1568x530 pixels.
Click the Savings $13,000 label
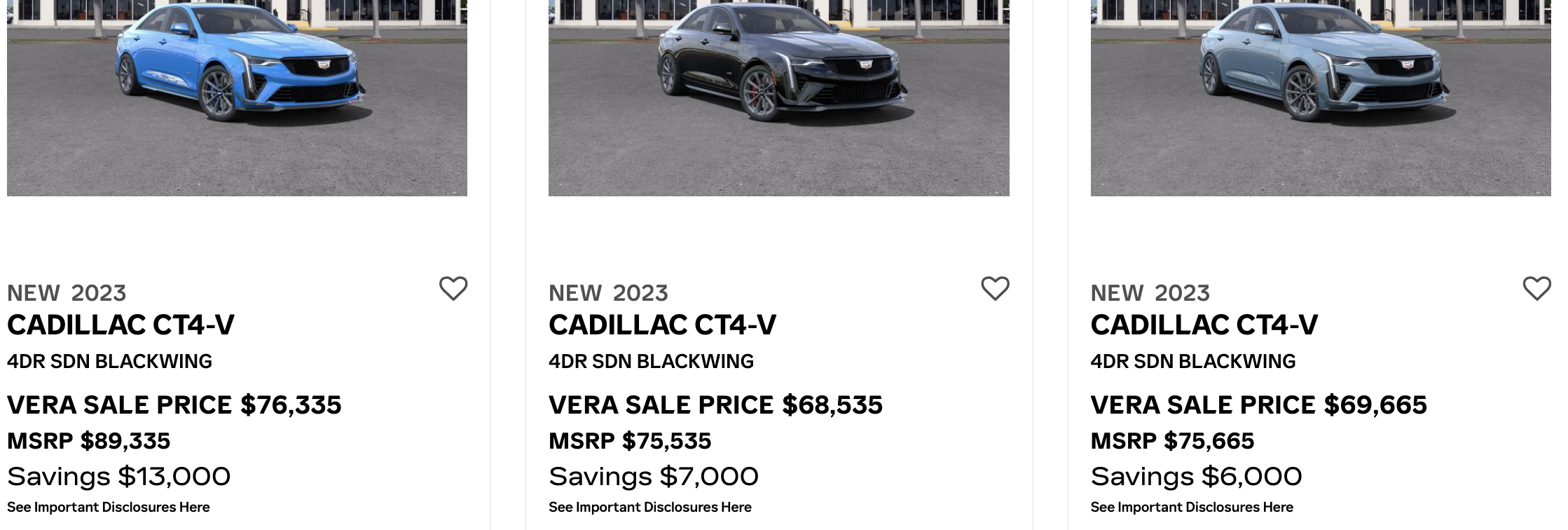(118, 477)
